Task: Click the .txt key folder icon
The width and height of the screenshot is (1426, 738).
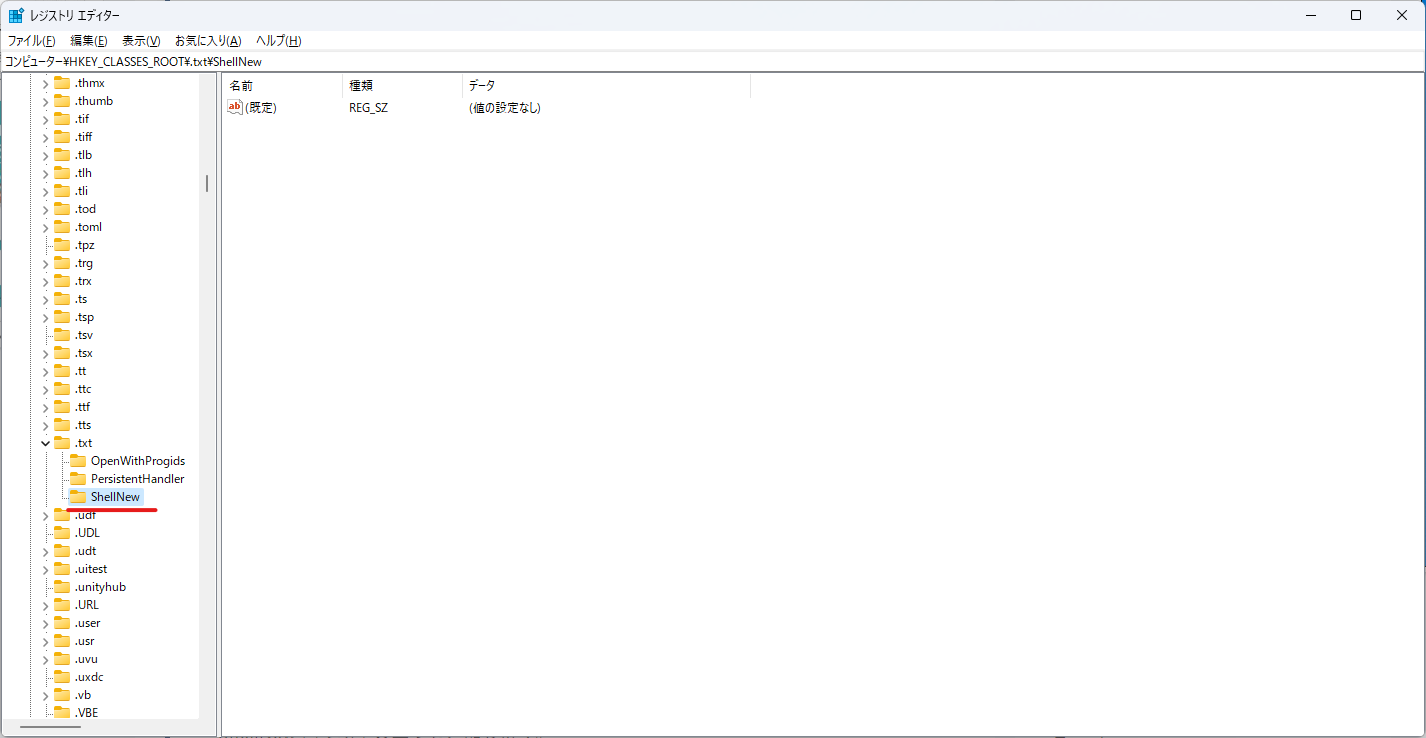Action: tap(60, 442)
